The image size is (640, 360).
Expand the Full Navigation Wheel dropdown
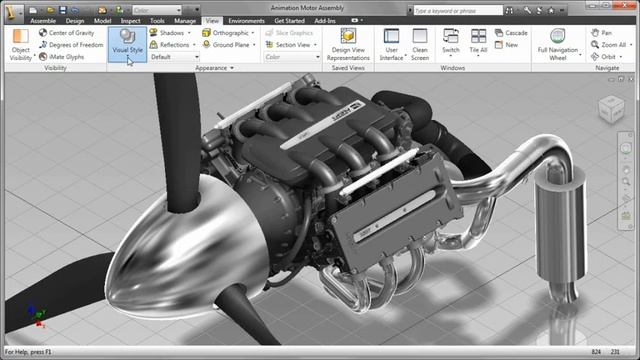(x=580, y=54)
